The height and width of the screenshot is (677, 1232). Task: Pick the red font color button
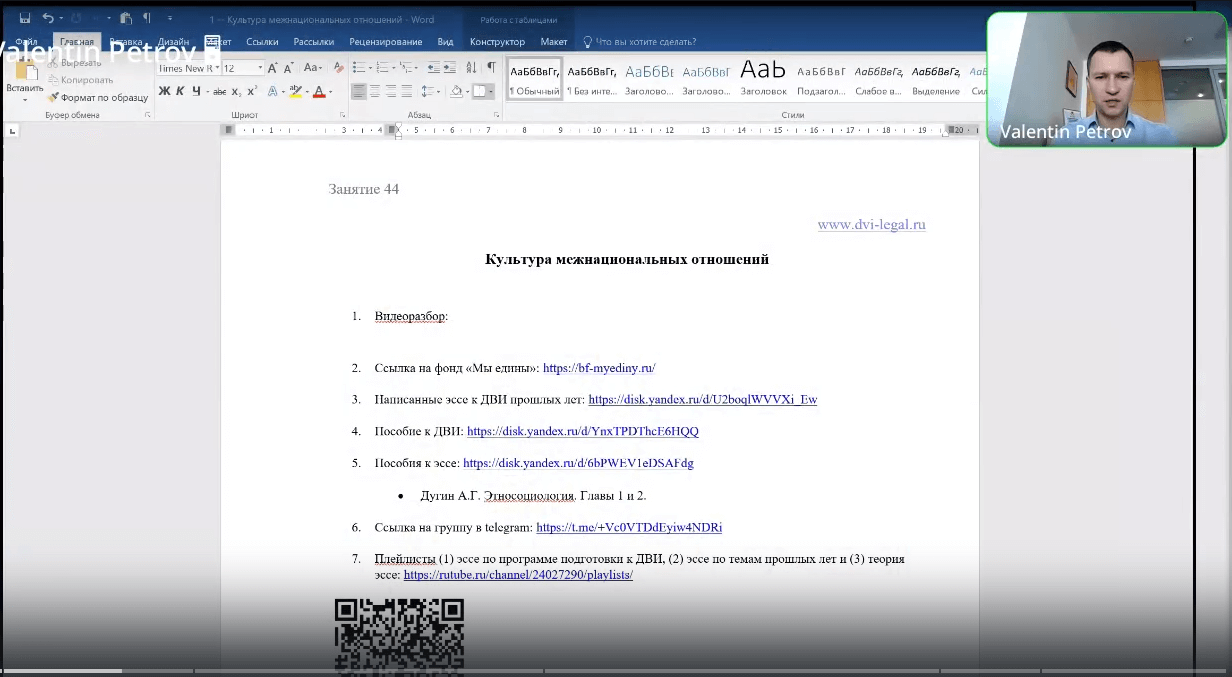pyautogui.click(x=318, y=91)
